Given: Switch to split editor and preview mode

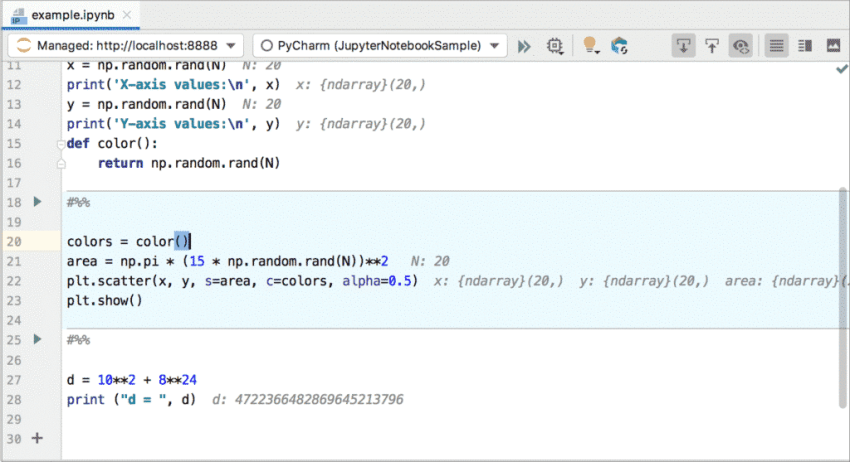Looking at the screenshot, I should point(804,46).
